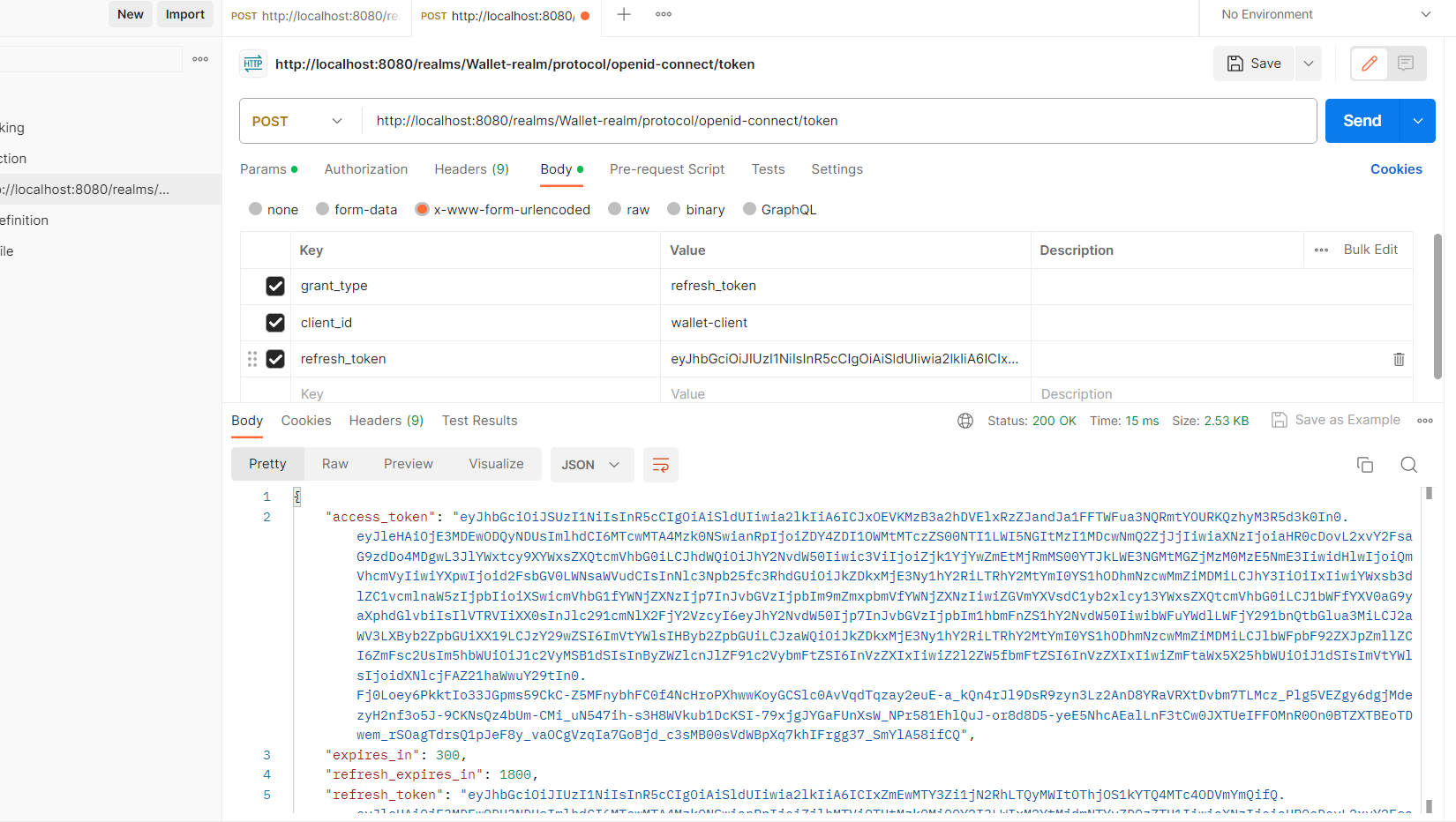Click the refresh_token value cell
Image resolution: width=1456 pixels, height=822 pixels.
click(x=845, y=359)
